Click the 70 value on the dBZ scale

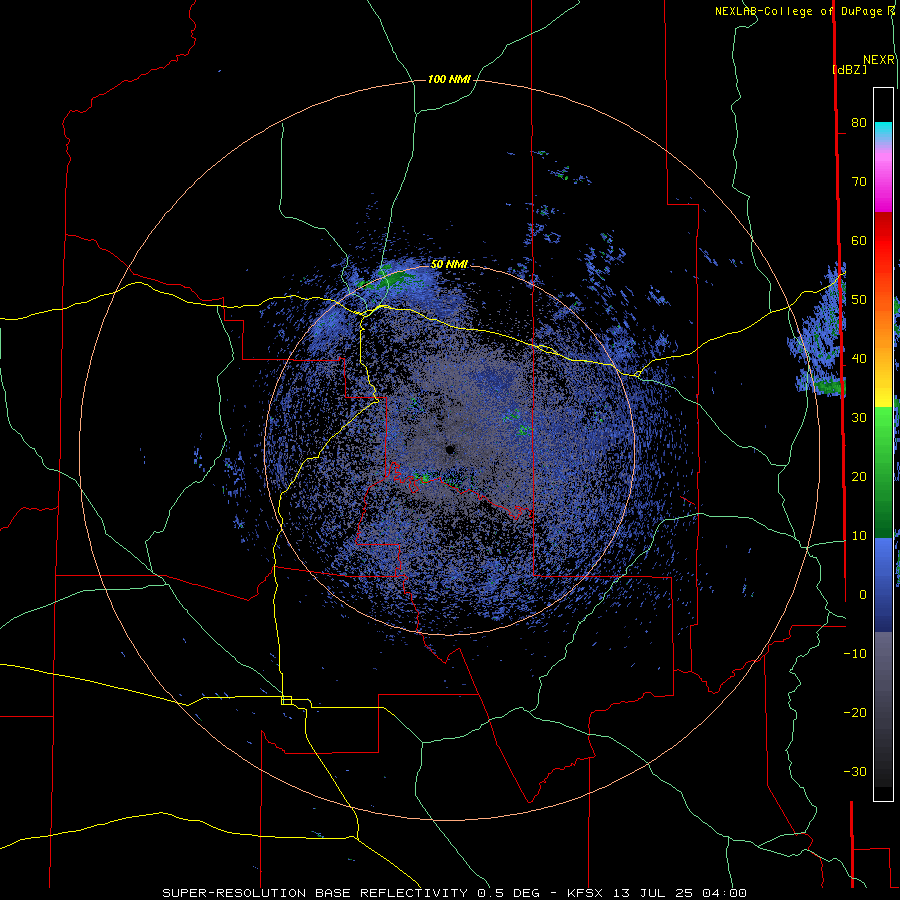pos(859,181)
